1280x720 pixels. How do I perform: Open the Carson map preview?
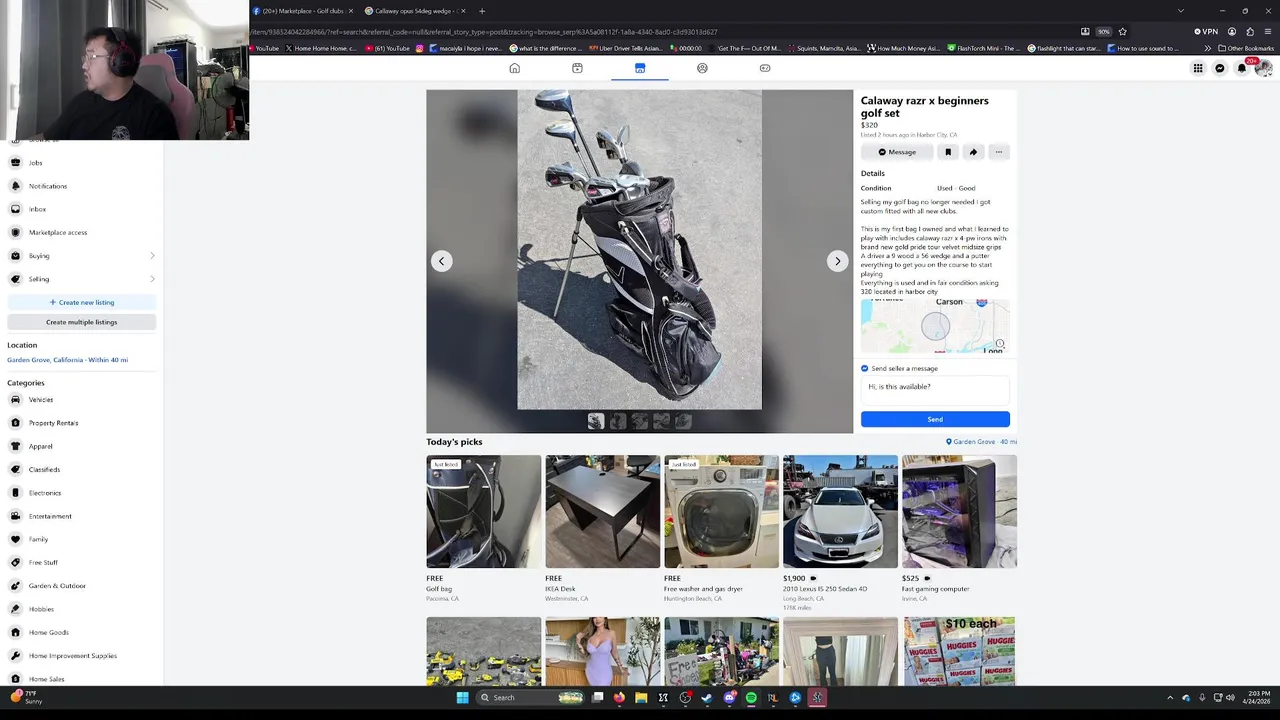pos(935,326)
